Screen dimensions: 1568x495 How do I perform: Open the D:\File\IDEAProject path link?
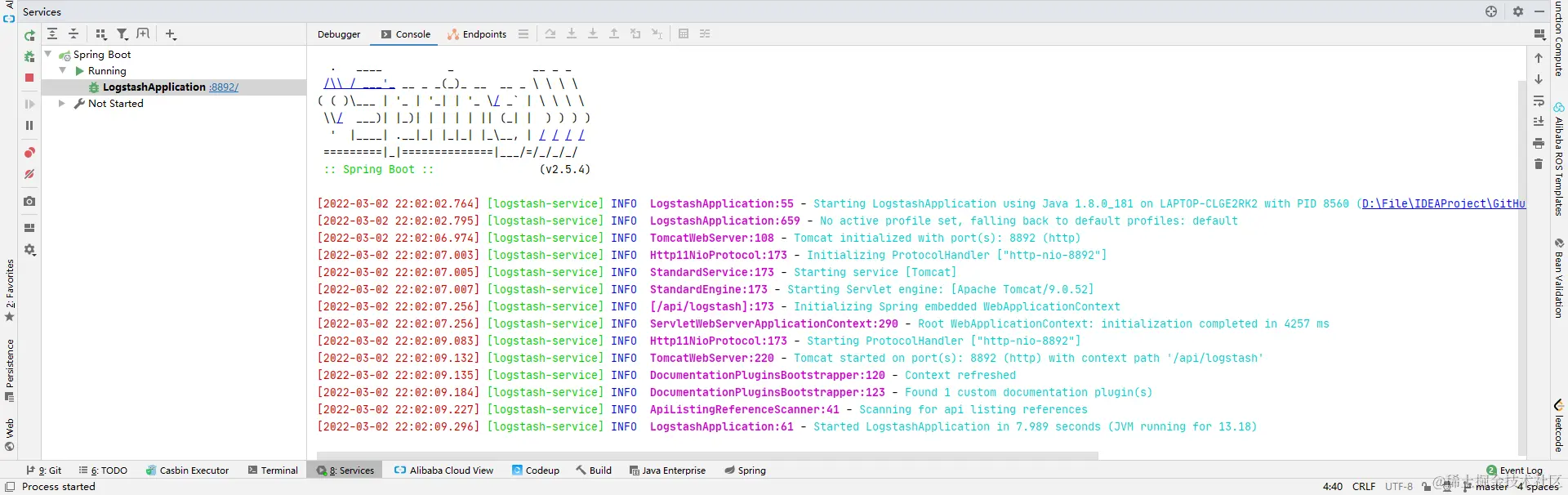[x=1443, y=203]
